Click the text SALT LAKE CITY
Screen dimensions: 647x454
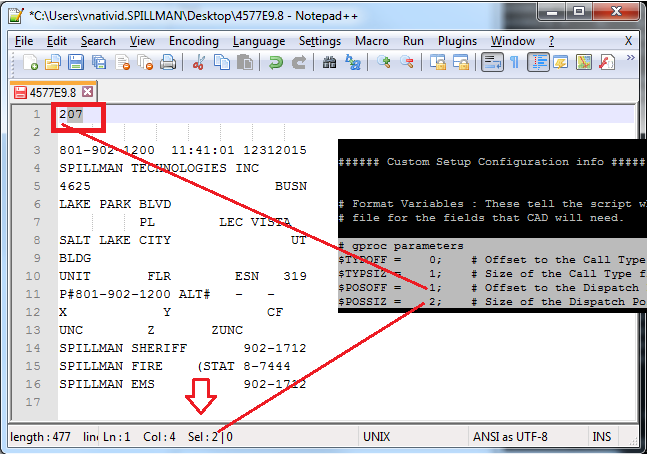pyautogui.click(x=115, y=240)
